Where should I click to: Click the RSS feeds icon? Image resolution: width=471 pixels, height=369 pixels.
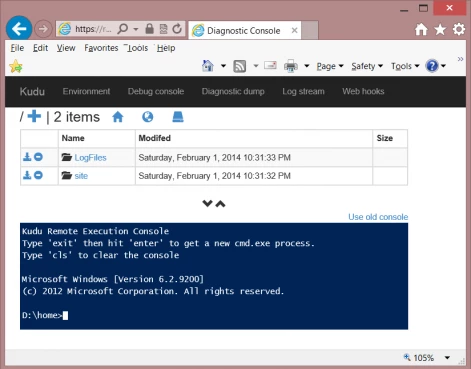pyautogui.click(x=240, y=66)
